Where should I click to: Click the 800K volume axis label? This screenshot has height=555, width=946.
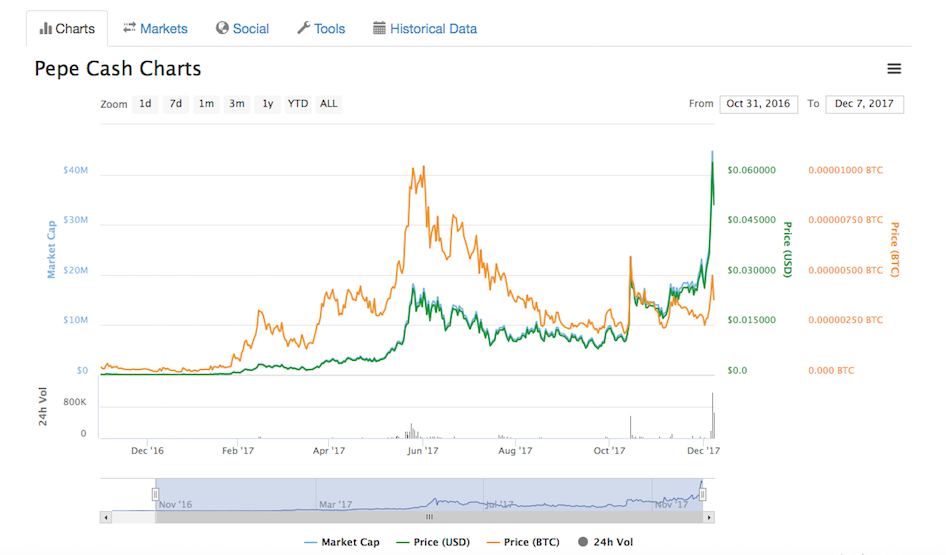pos(75,402)
